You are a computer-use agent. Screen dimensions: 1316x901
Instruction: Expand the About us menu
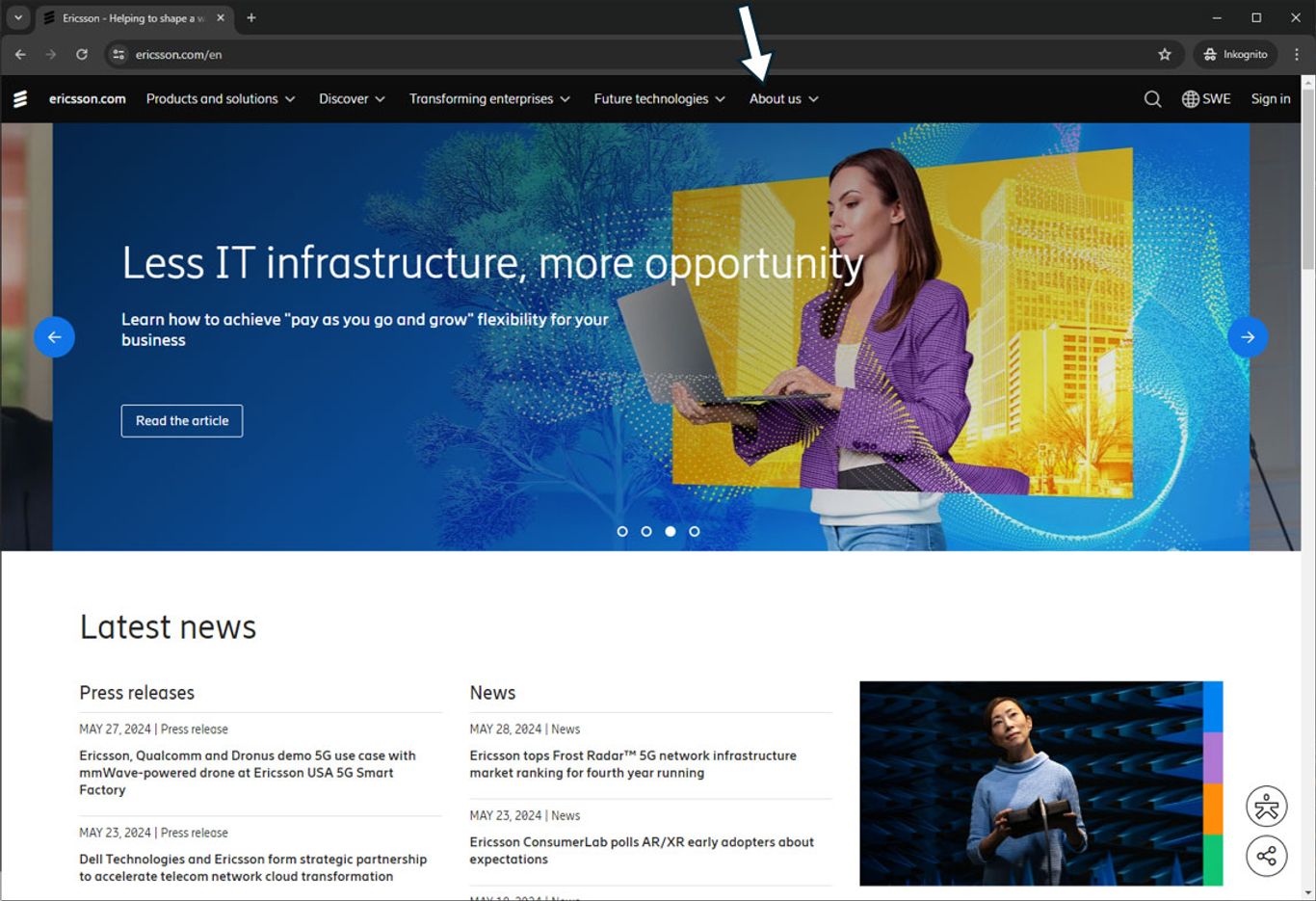click(784, 98)
